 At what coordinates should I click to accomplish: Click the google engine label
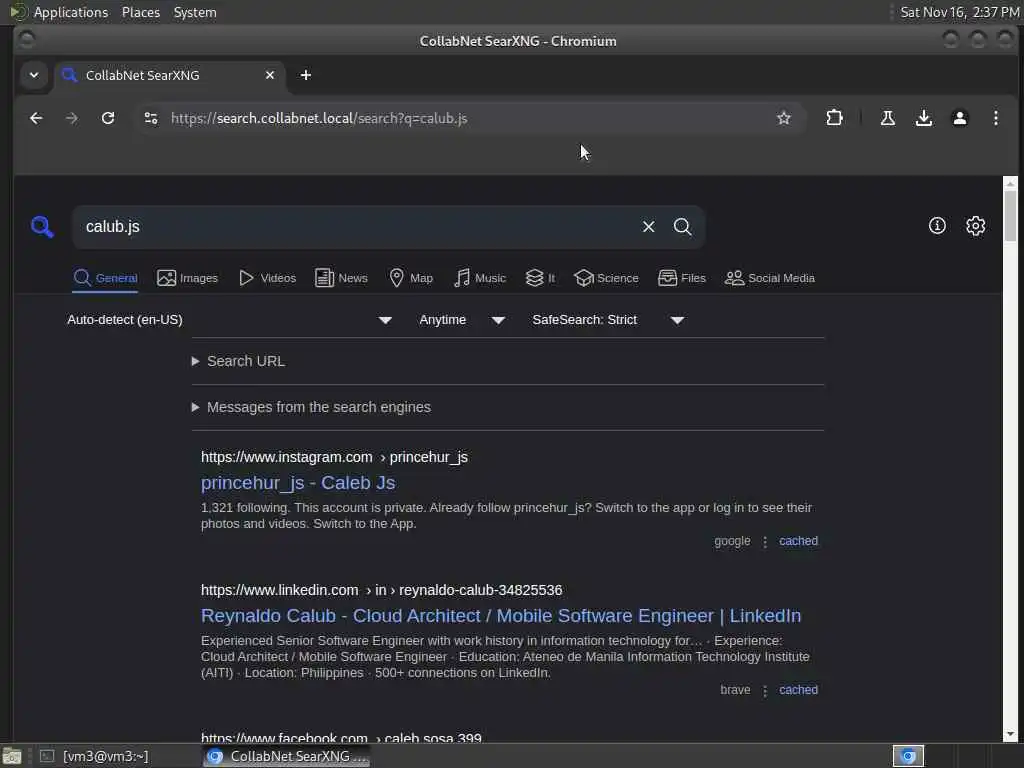pyautogui.click(x=732, y=541)
